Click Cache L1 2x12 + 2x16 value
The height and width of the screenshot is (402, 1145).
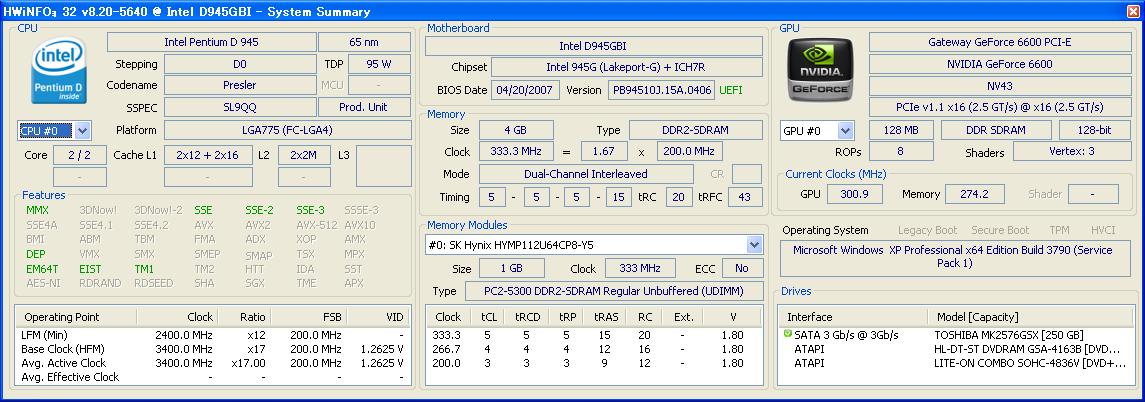[208, 155]
